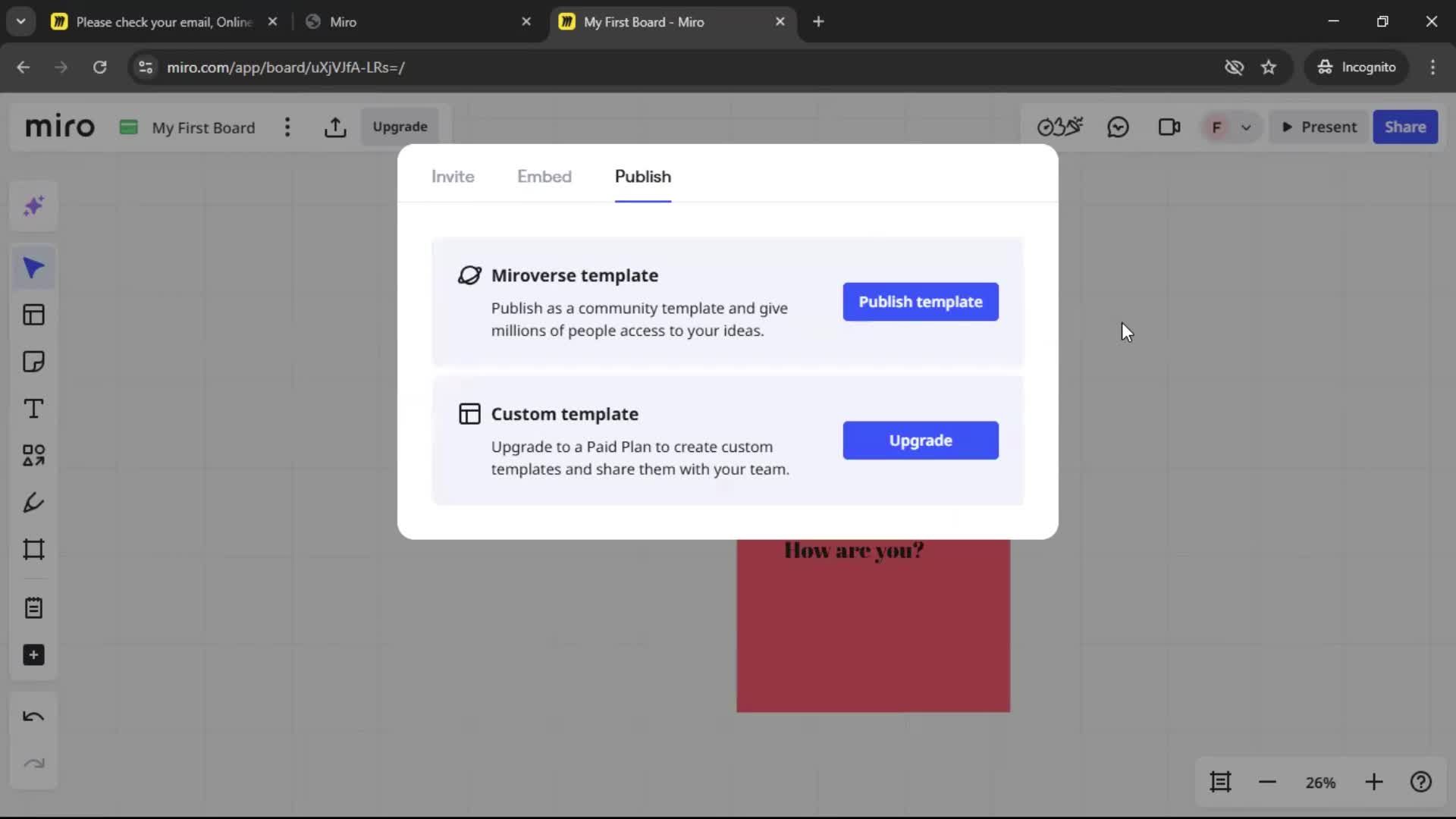The image size is (1456, 819).
Task: Start presentation with Present button
Action: click(1319, 127)
